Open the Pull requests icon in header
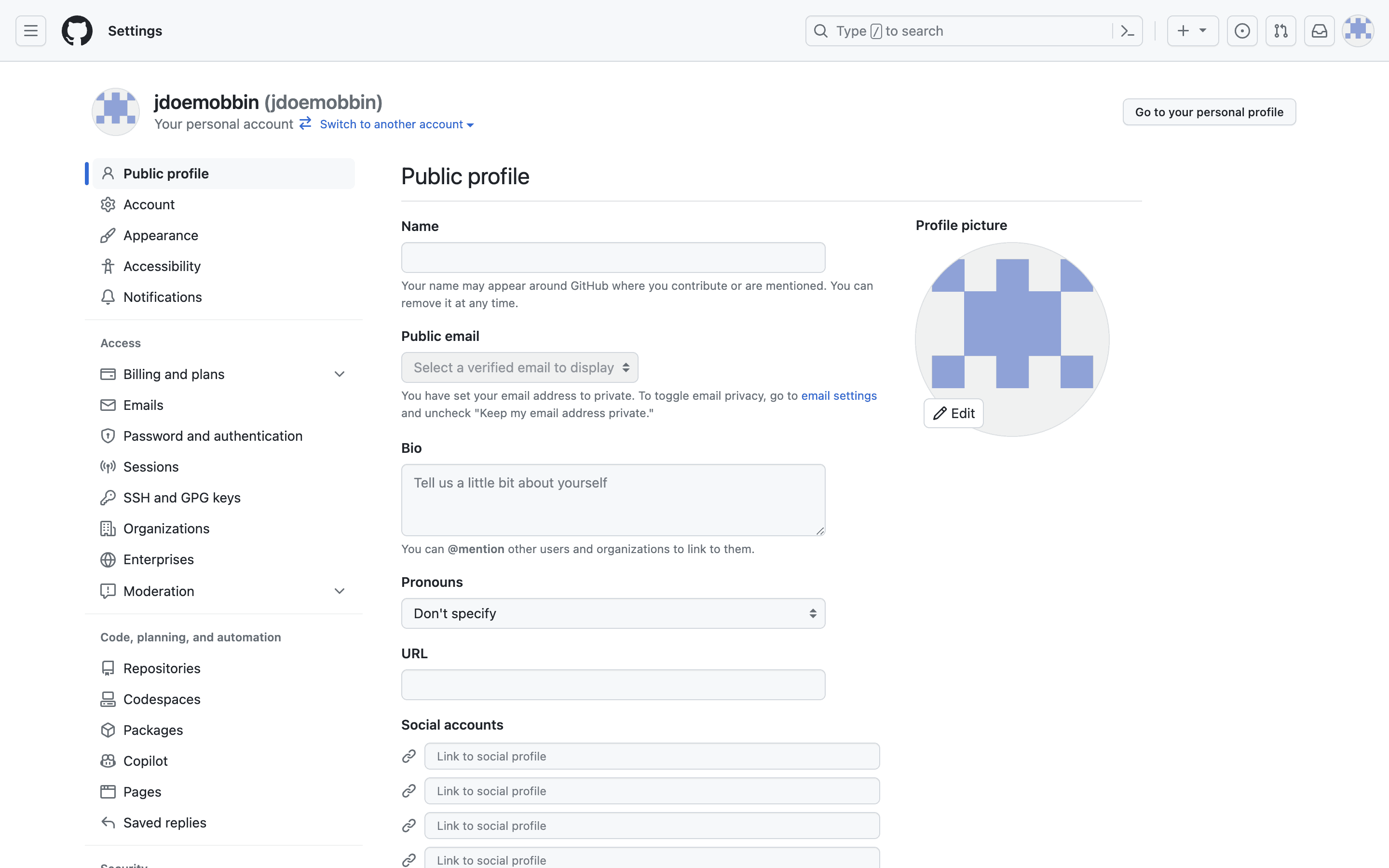The width and height of the screenshot is (1389, 868). 1280,31
